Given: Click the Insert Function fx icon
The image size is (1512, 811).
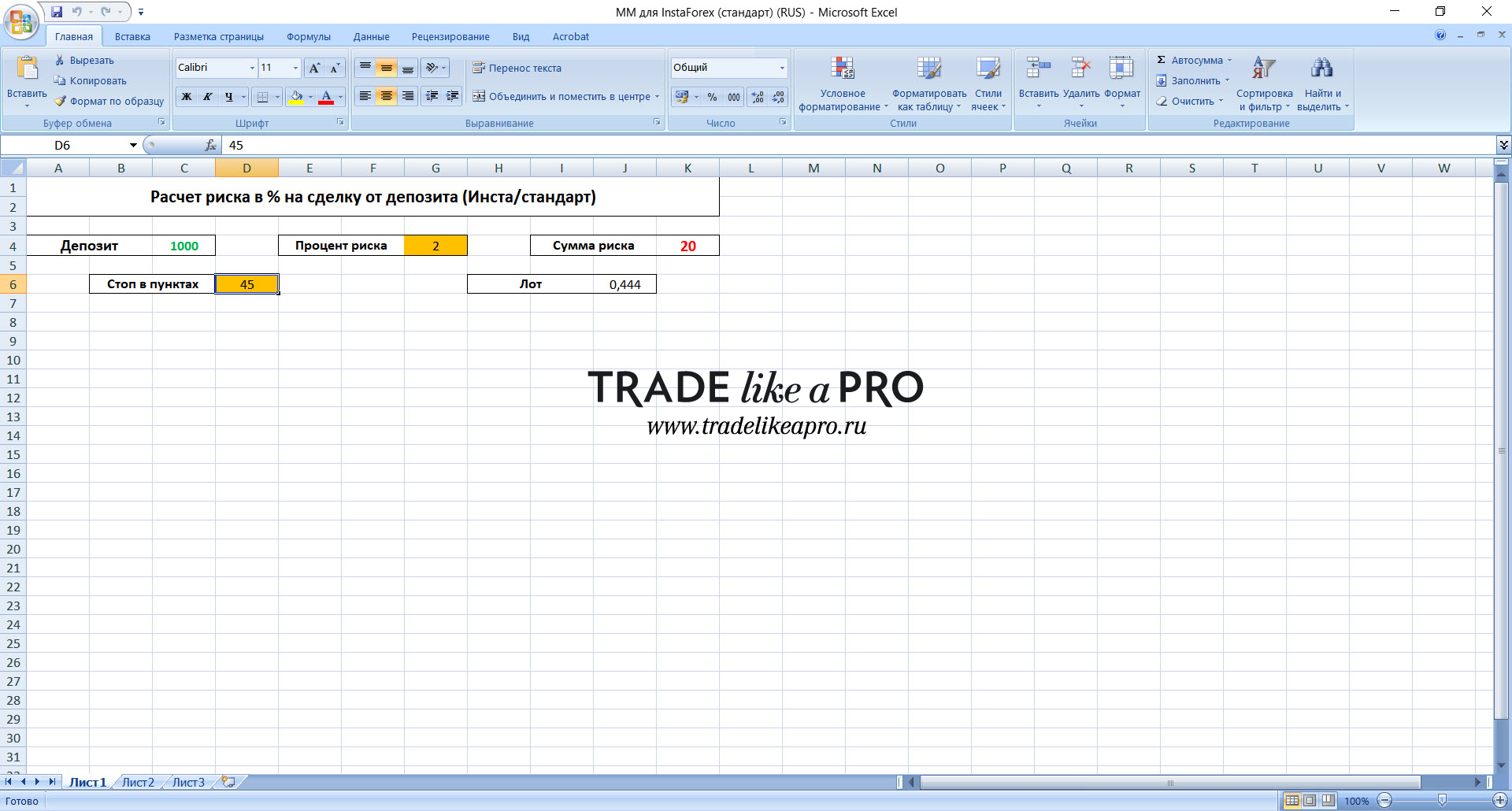Looking at the screenshot, I should [210, 145].
